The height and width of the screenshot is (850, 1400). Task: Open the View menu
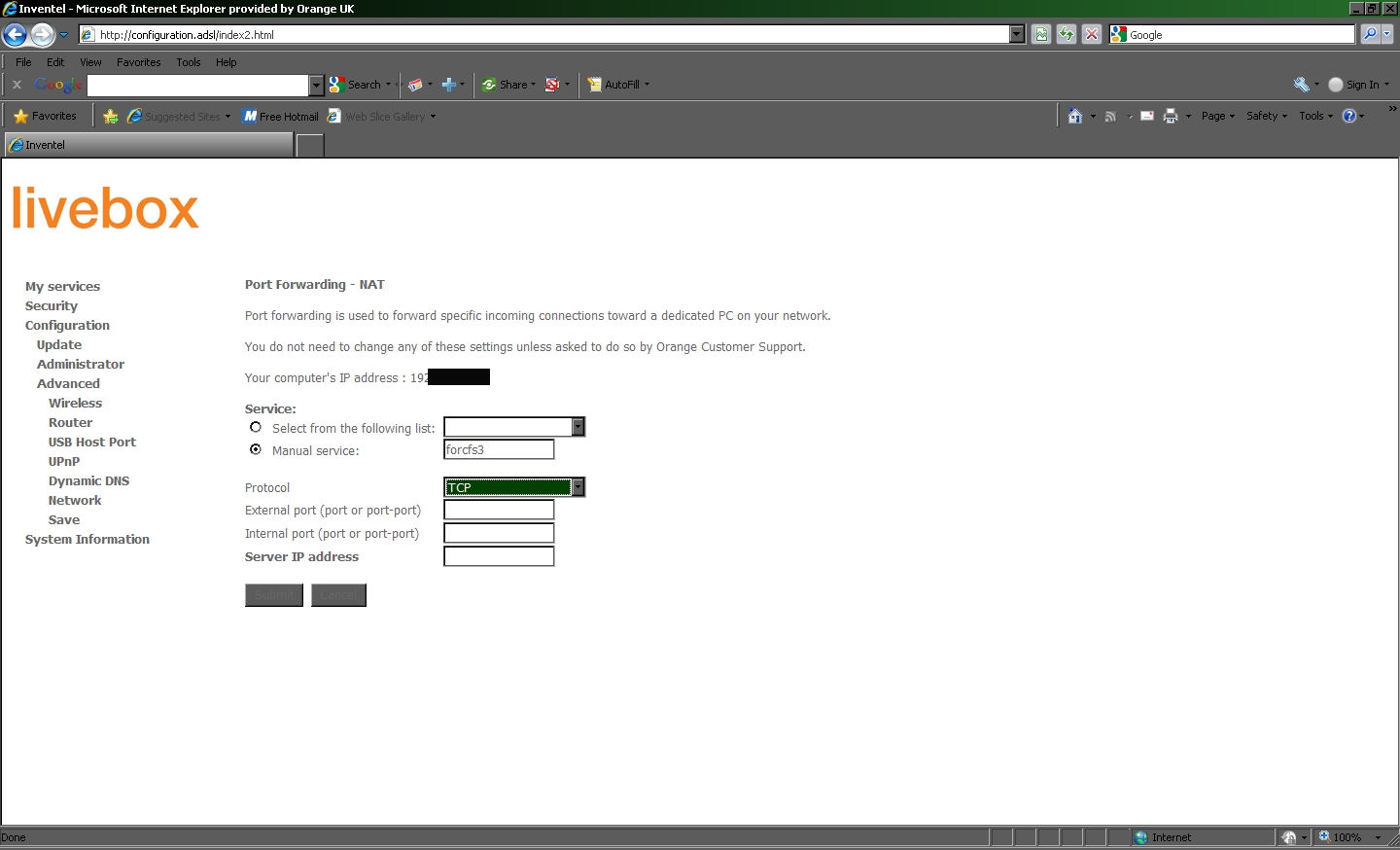point(90,62)
